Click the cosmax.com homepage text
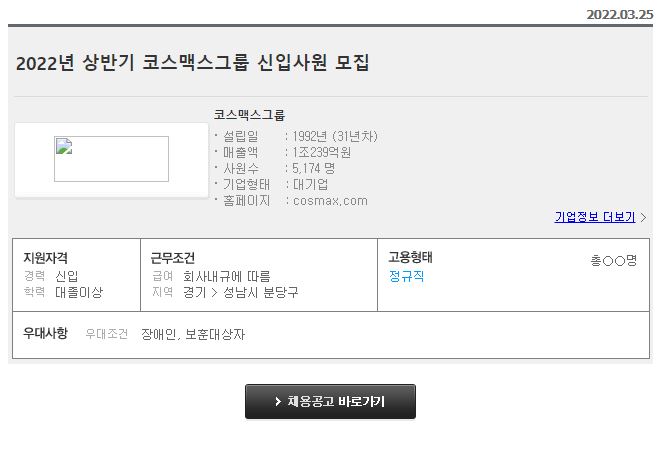661x459 pixels. click(x=330, y=201)
